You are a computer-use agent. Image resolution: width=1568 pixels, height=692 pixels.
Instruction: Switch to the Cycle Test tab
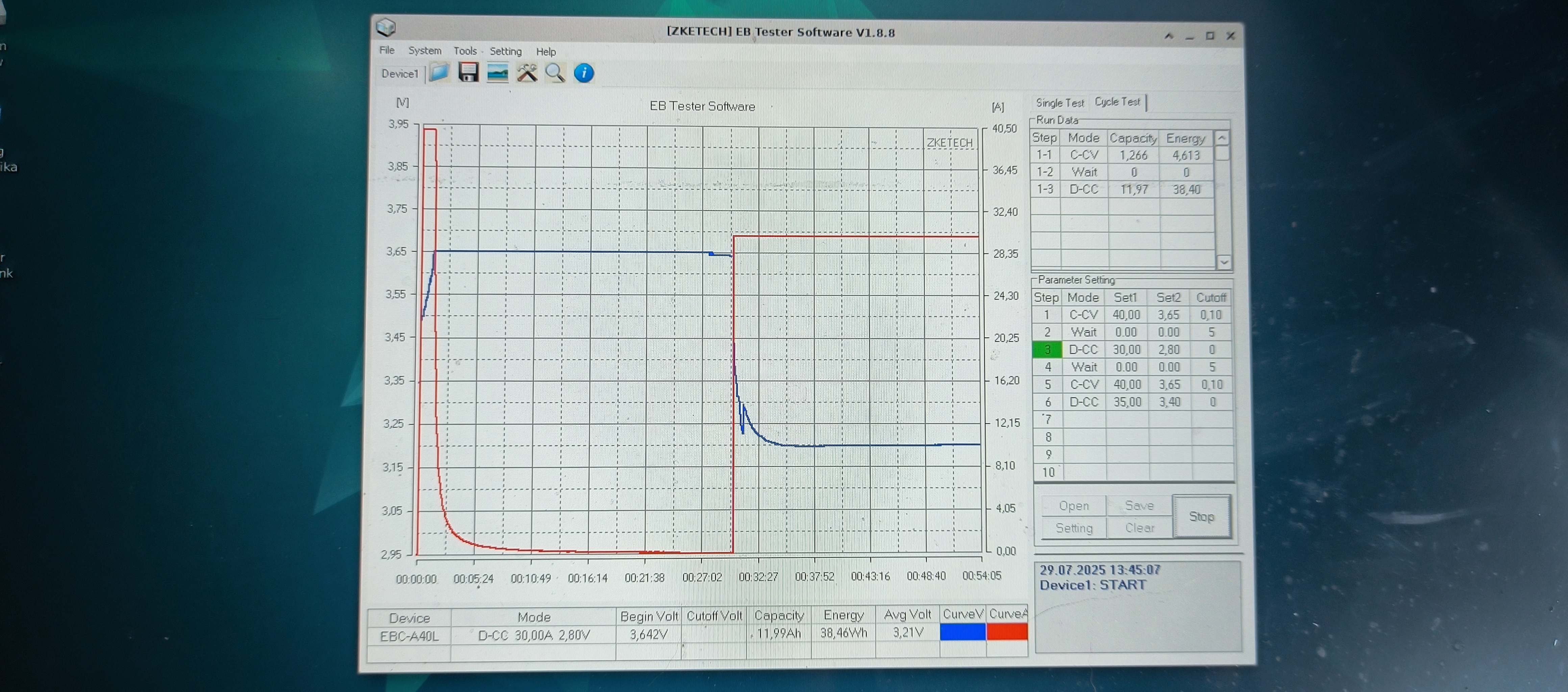(1117, 102)
